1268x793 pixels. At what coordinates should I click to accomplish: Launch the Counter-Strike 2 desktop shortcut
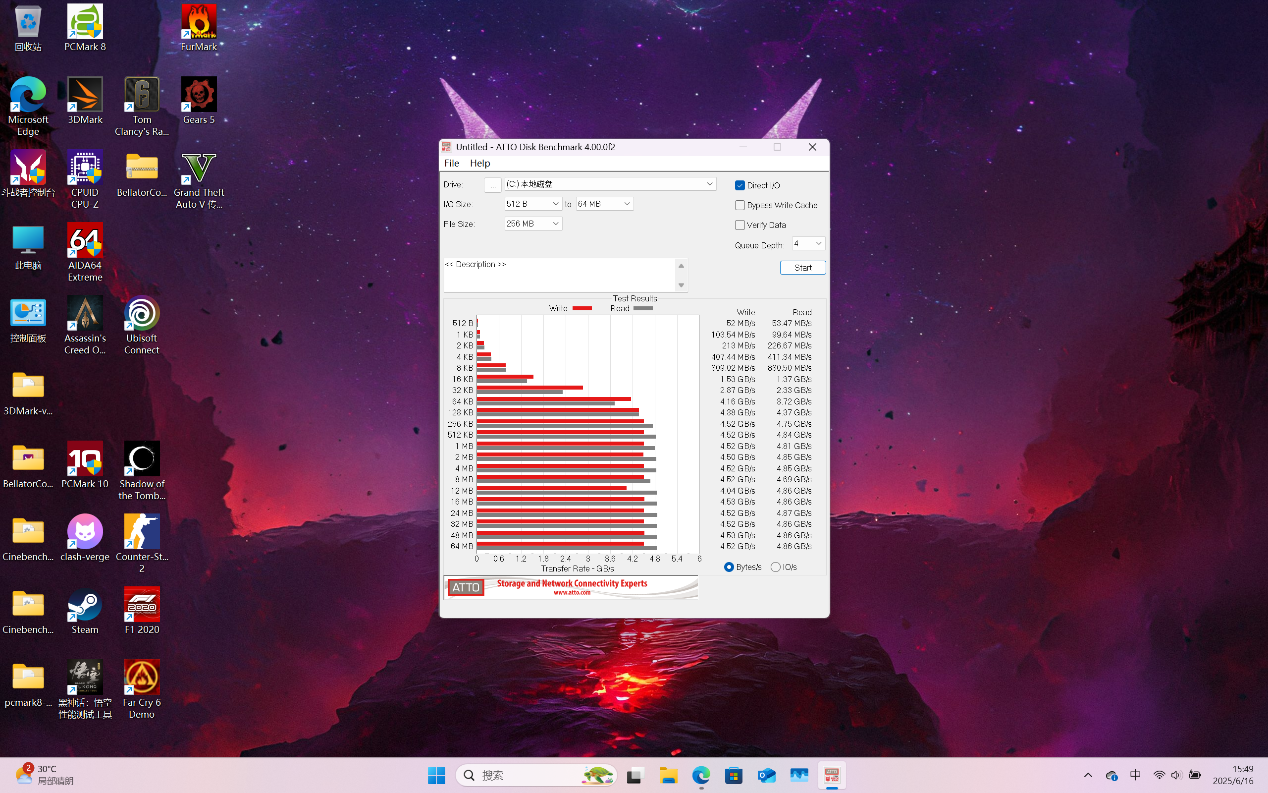[x=142, y=544]
